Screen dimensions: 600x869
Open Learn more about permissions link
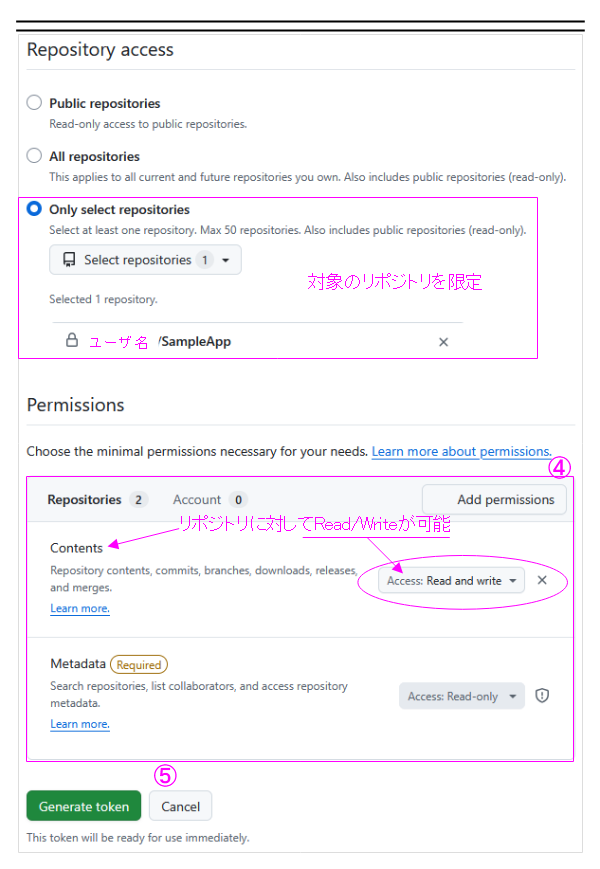click(461, 452)
